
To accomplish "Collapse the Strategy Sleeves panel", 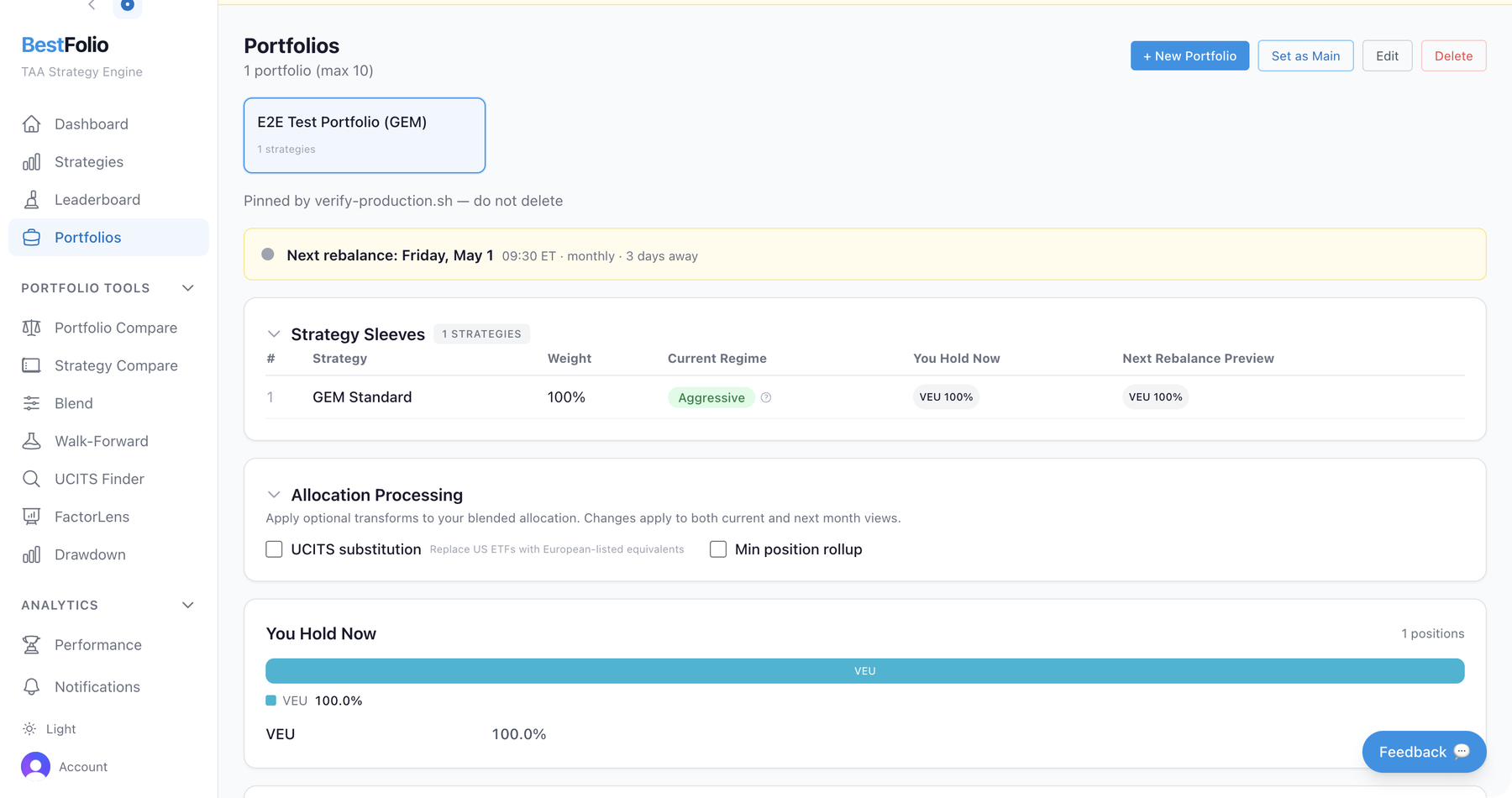I will [x=274, y=334].
